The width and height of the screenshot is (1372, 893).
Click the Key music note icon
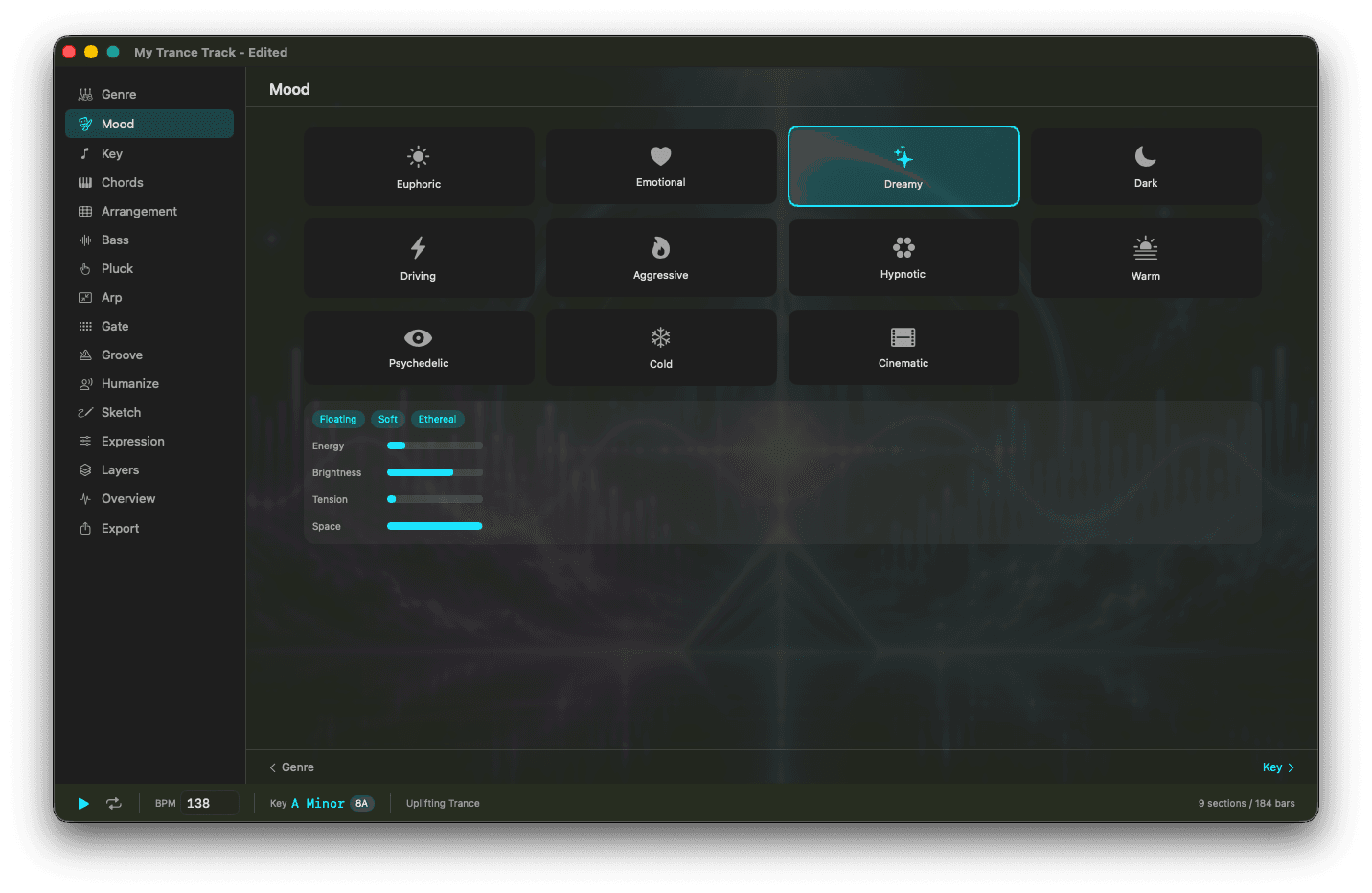(x=85, y=153)
